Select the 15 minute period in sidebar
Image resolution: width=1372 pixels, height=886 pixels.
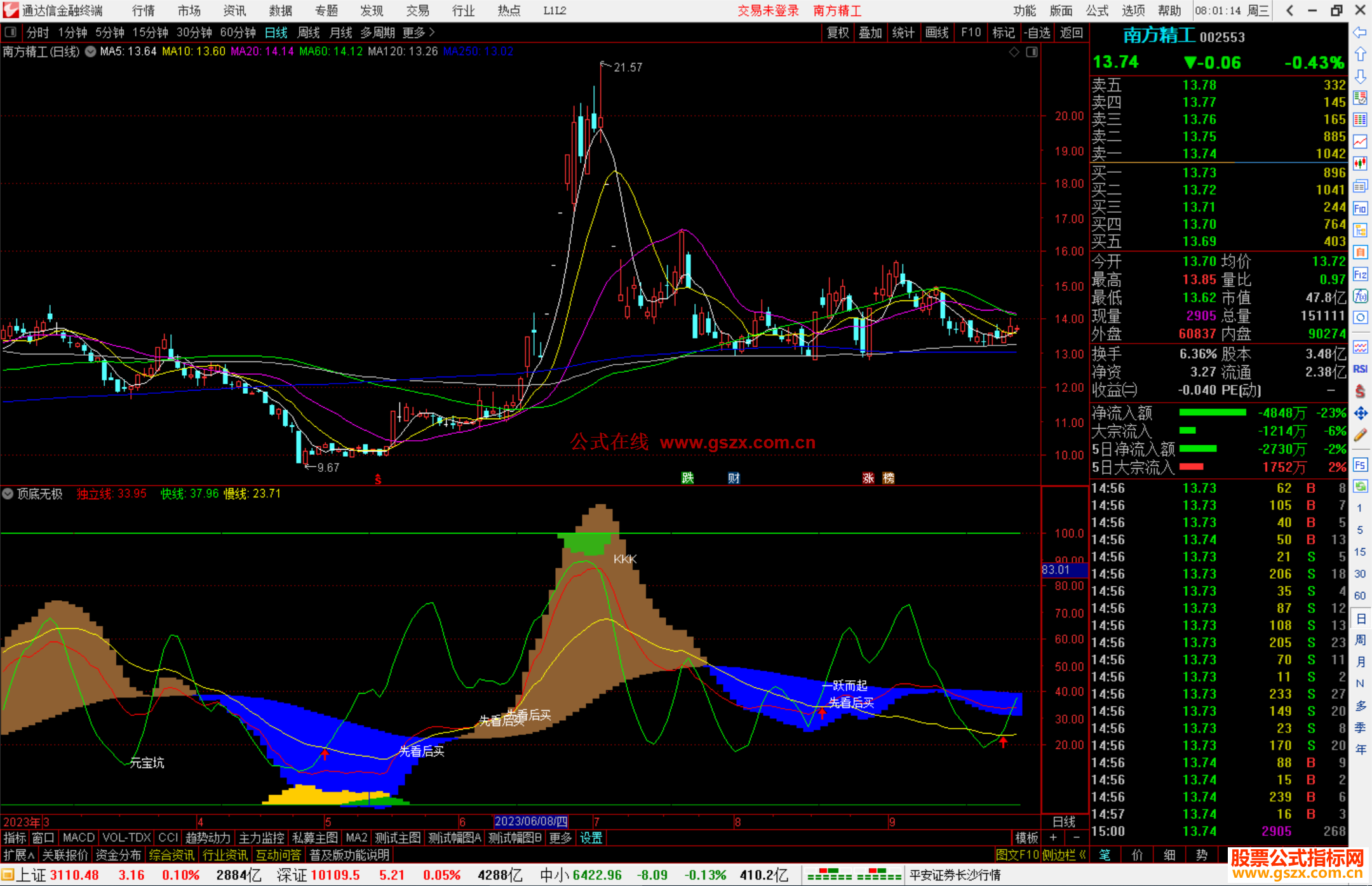pos(1360,552)
